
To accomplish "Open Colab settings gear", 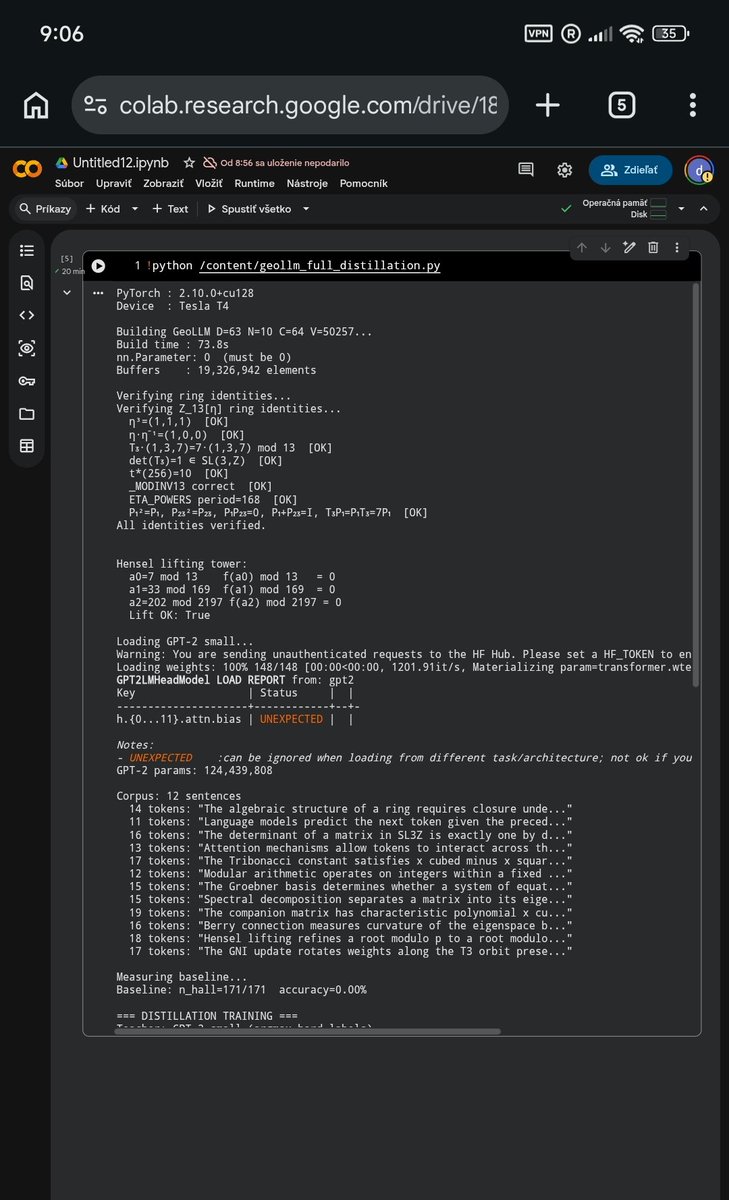I will click(564, 170).
